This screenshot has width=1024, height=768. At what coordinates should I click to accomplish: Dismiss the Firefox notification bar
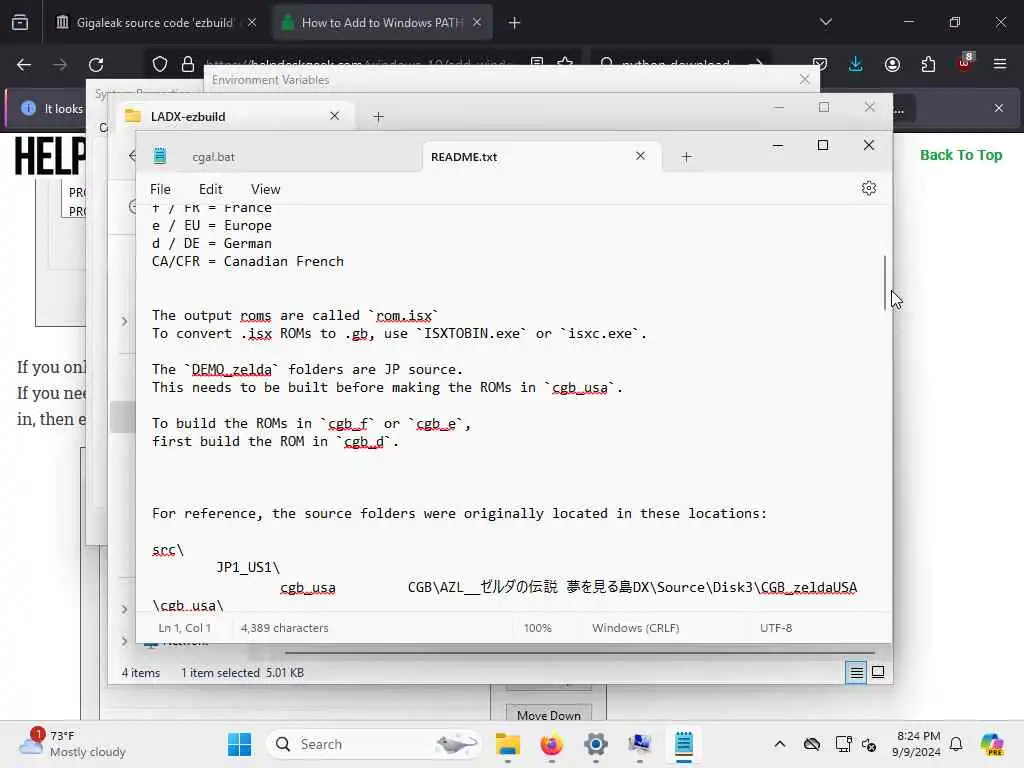tap(999, 108)
